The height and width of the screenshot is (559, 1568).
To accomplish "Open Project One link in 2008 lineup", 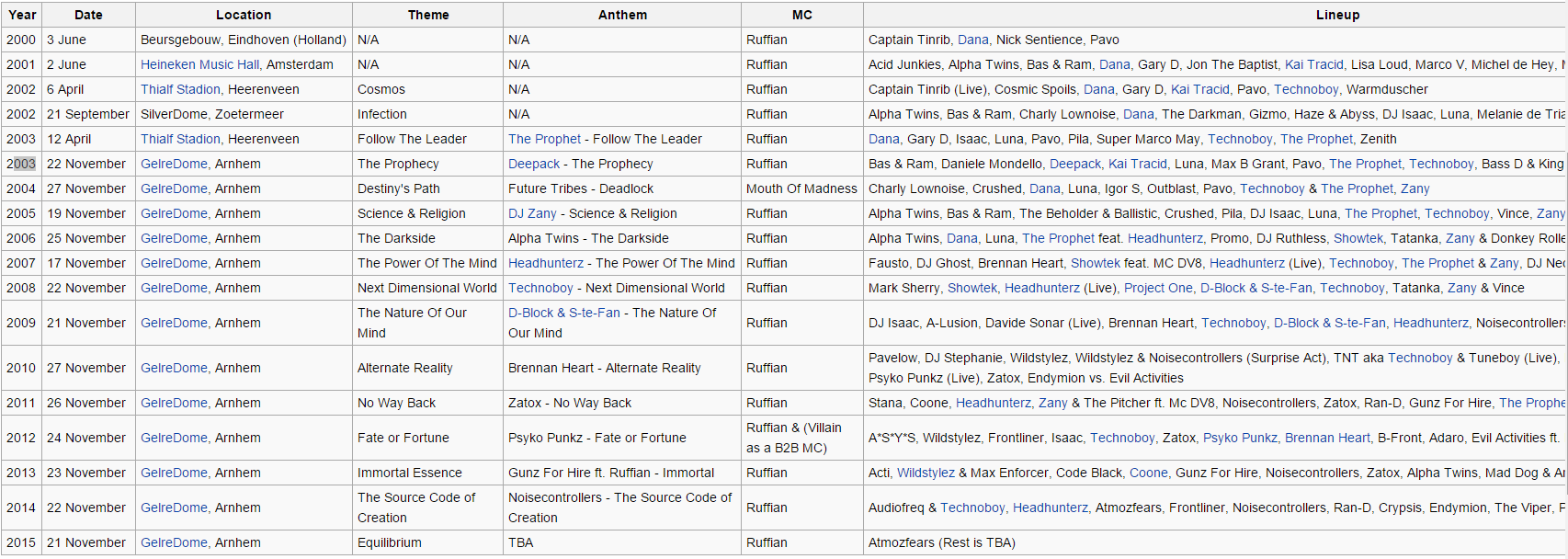I will (1158, 288).
